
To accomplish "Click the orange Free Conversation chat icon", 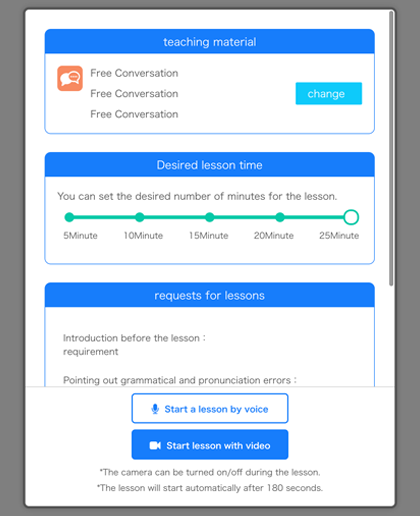I will (70, 78).
